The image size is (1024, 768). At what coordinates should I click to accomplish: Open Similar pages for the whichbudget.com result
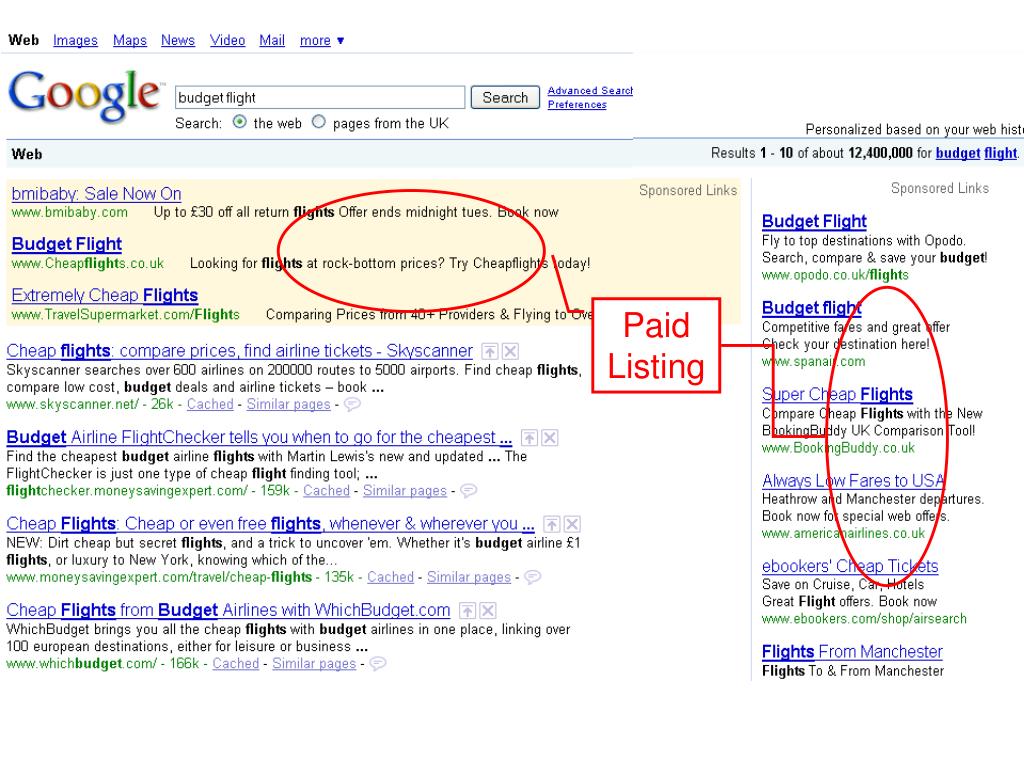pyautogui.click(x=313, y=664)
